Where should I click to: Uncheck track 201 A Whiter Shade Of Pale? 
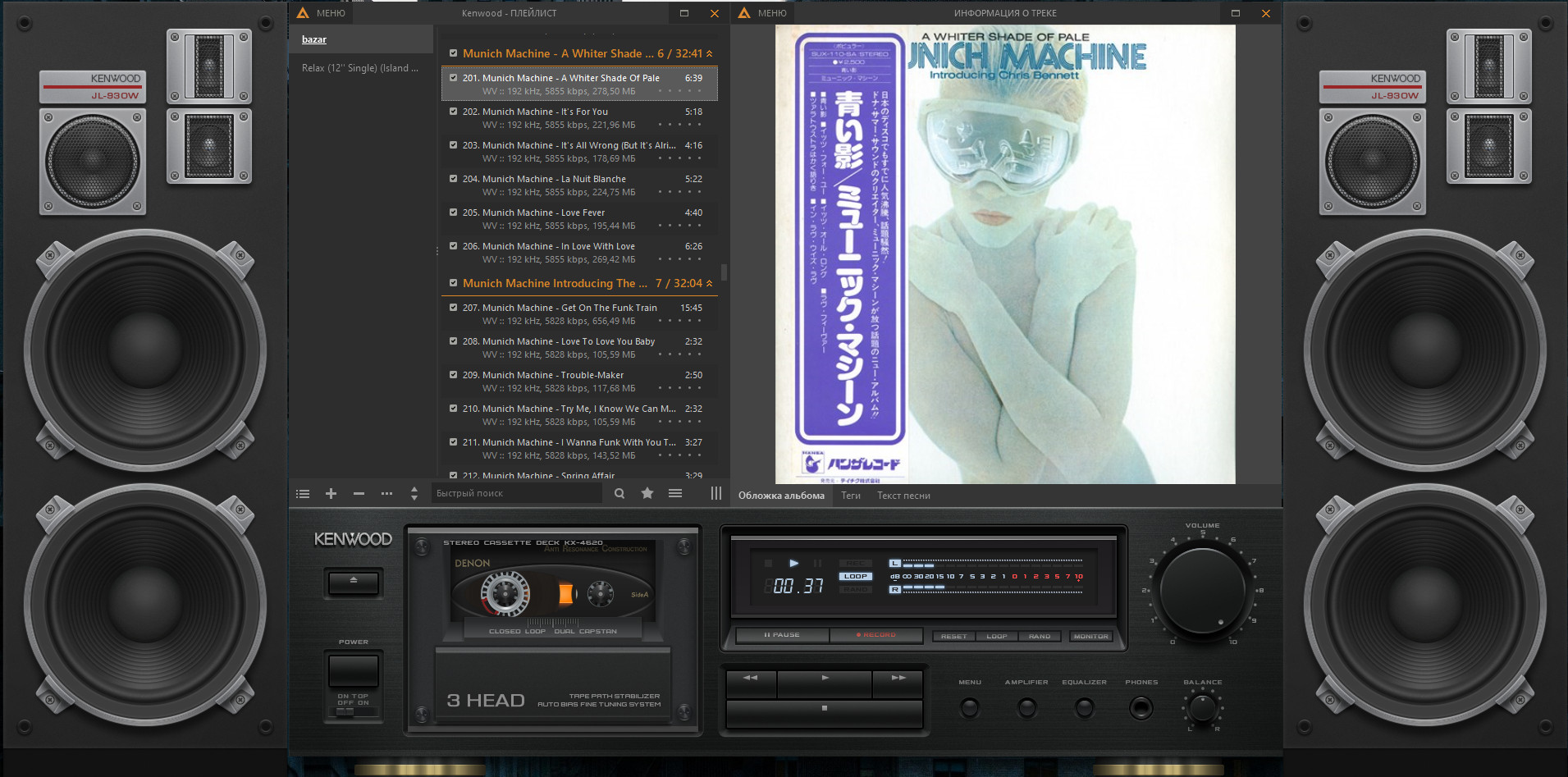pyautogui.click(x=453, y=78)
